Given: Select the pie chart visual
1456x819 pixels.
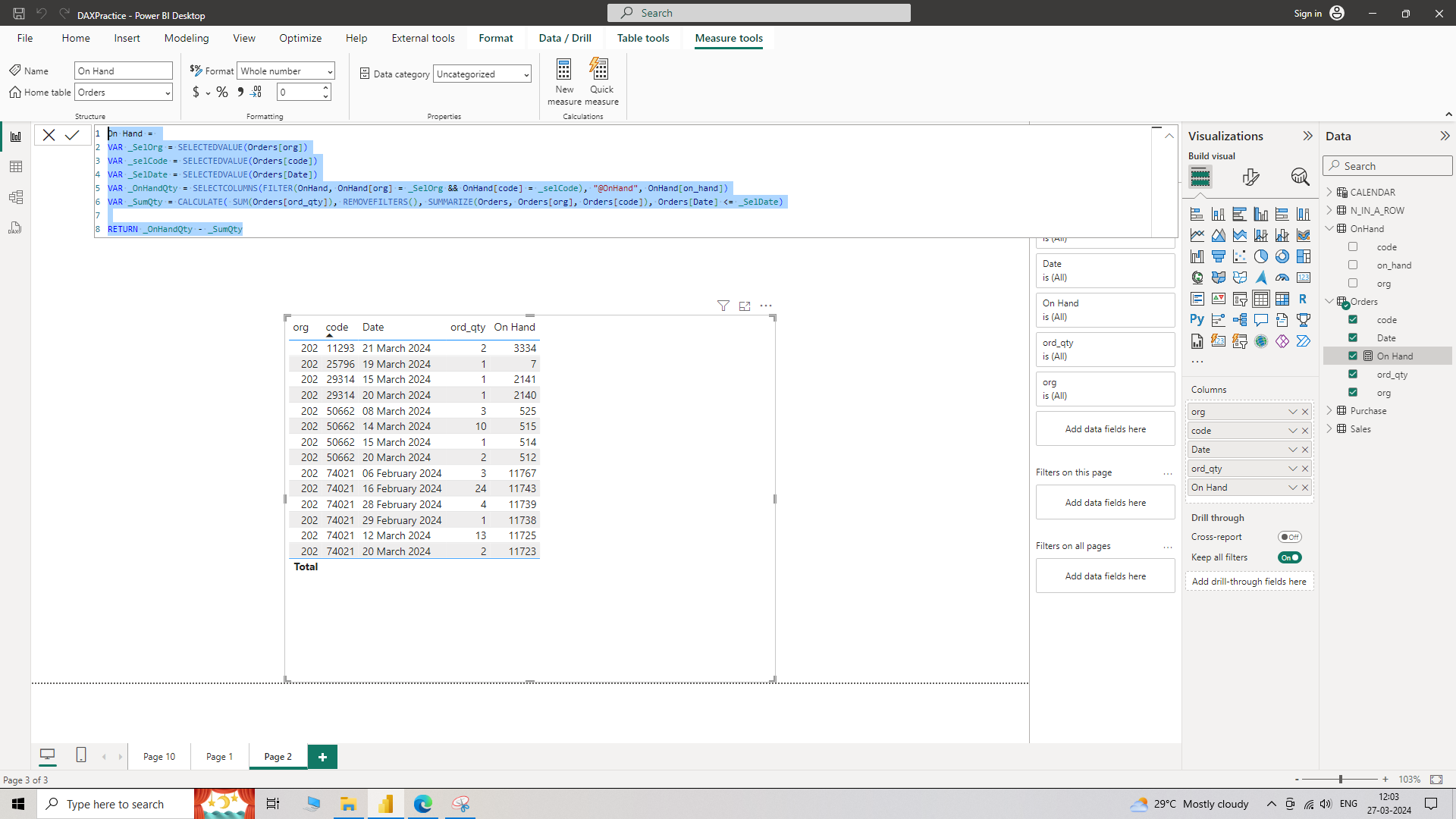Looking at the screenshot, I should click(1260, 256).
